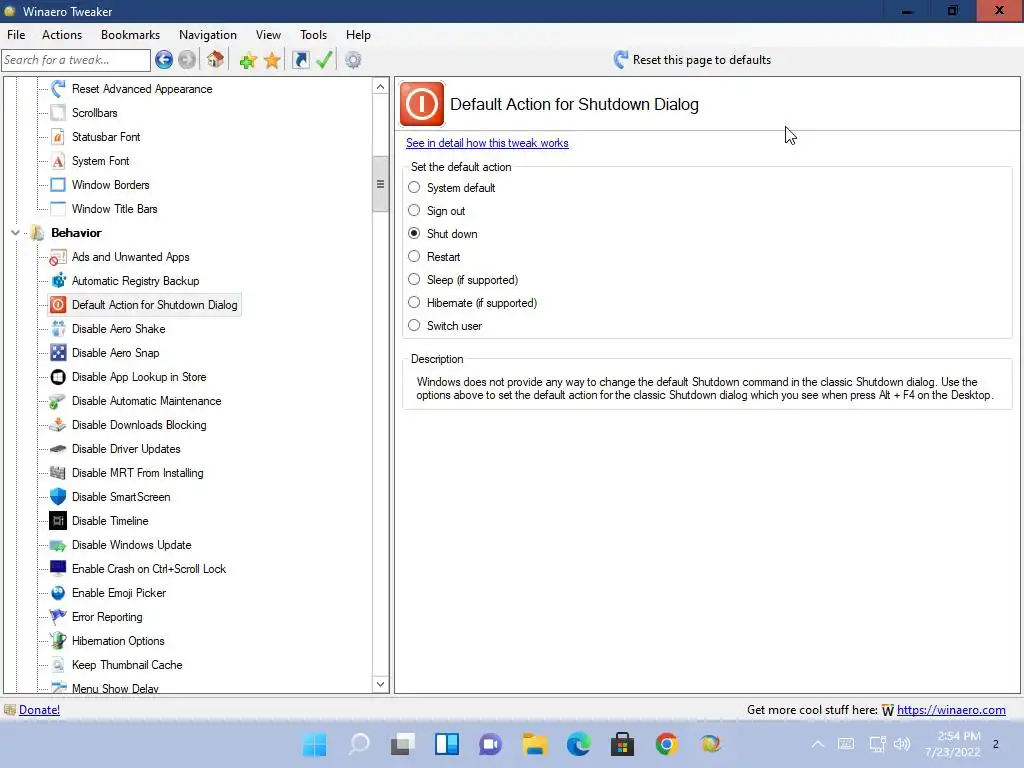This screenshot has height=768, width=1024.
Task: Select the Shut down radio option
Action: point(414,234)
